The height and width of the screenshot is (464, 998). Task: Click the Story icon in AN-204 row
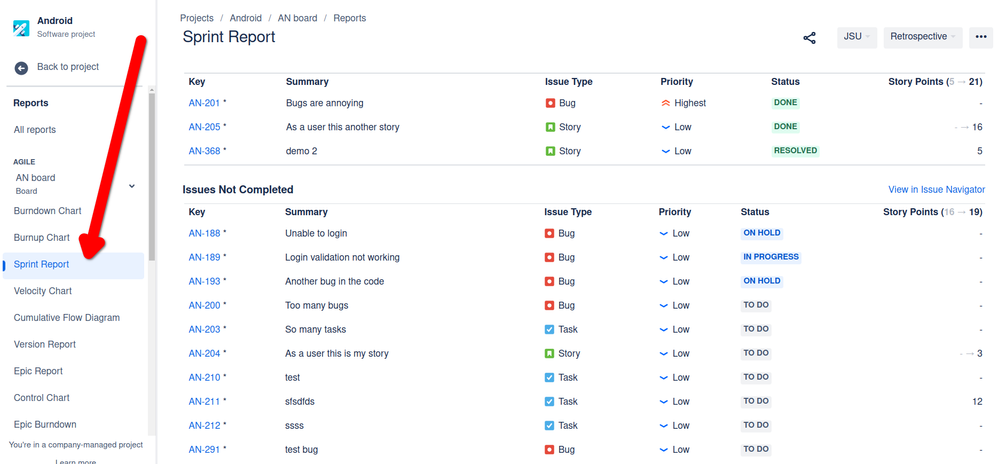549,353
